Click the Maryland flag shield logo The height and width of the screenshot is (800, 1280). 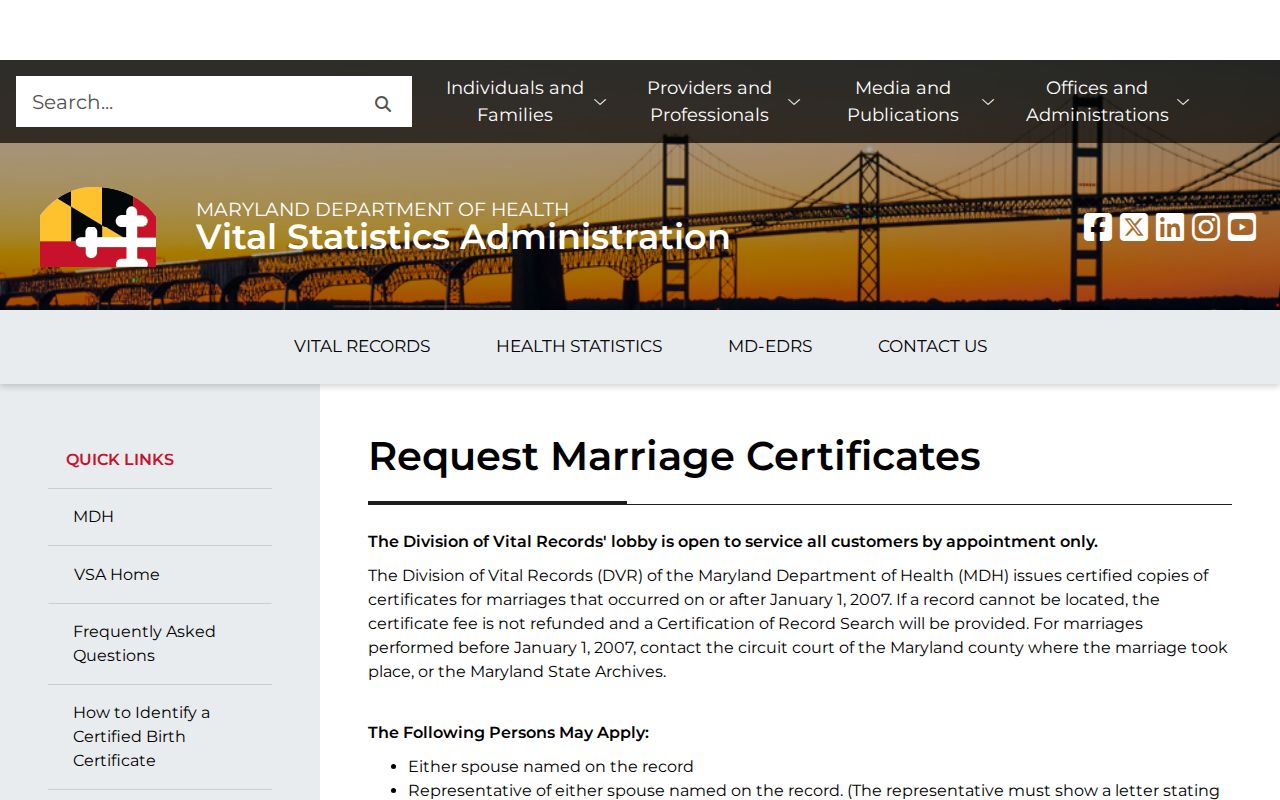[98, 227]
